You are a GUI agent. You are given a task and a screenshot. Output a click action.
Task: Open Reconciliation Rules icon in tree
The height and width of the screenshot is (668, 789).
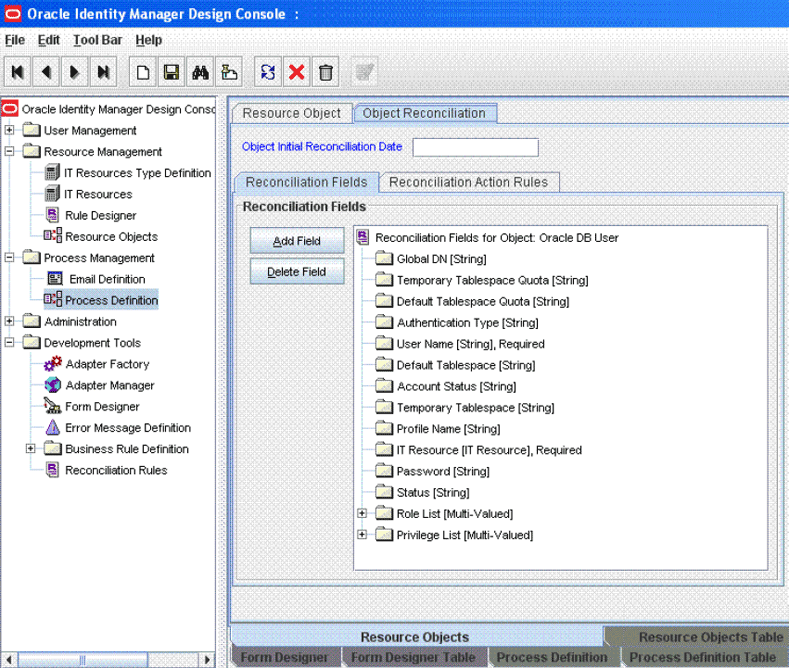click(52, 470)
